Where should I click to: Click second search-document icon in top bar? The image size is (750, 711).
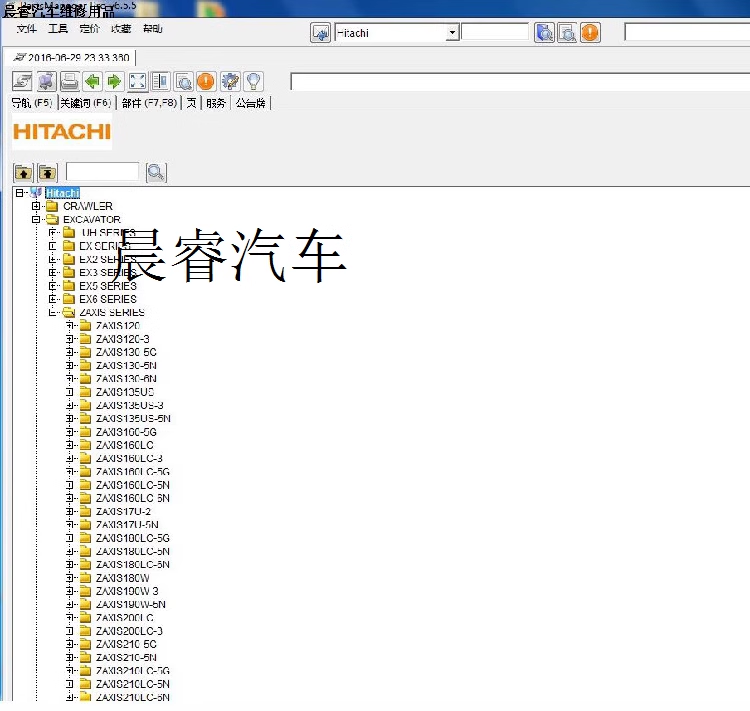pyautogui.click(x=567, y=33)
